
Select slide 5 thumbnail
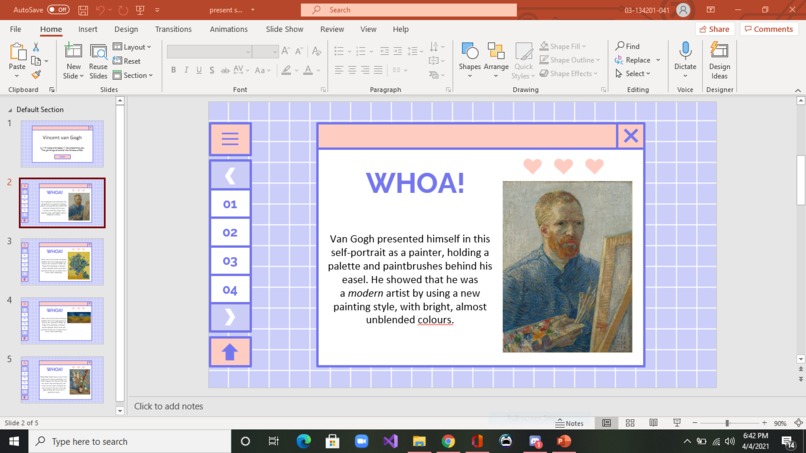pos(62,380)
